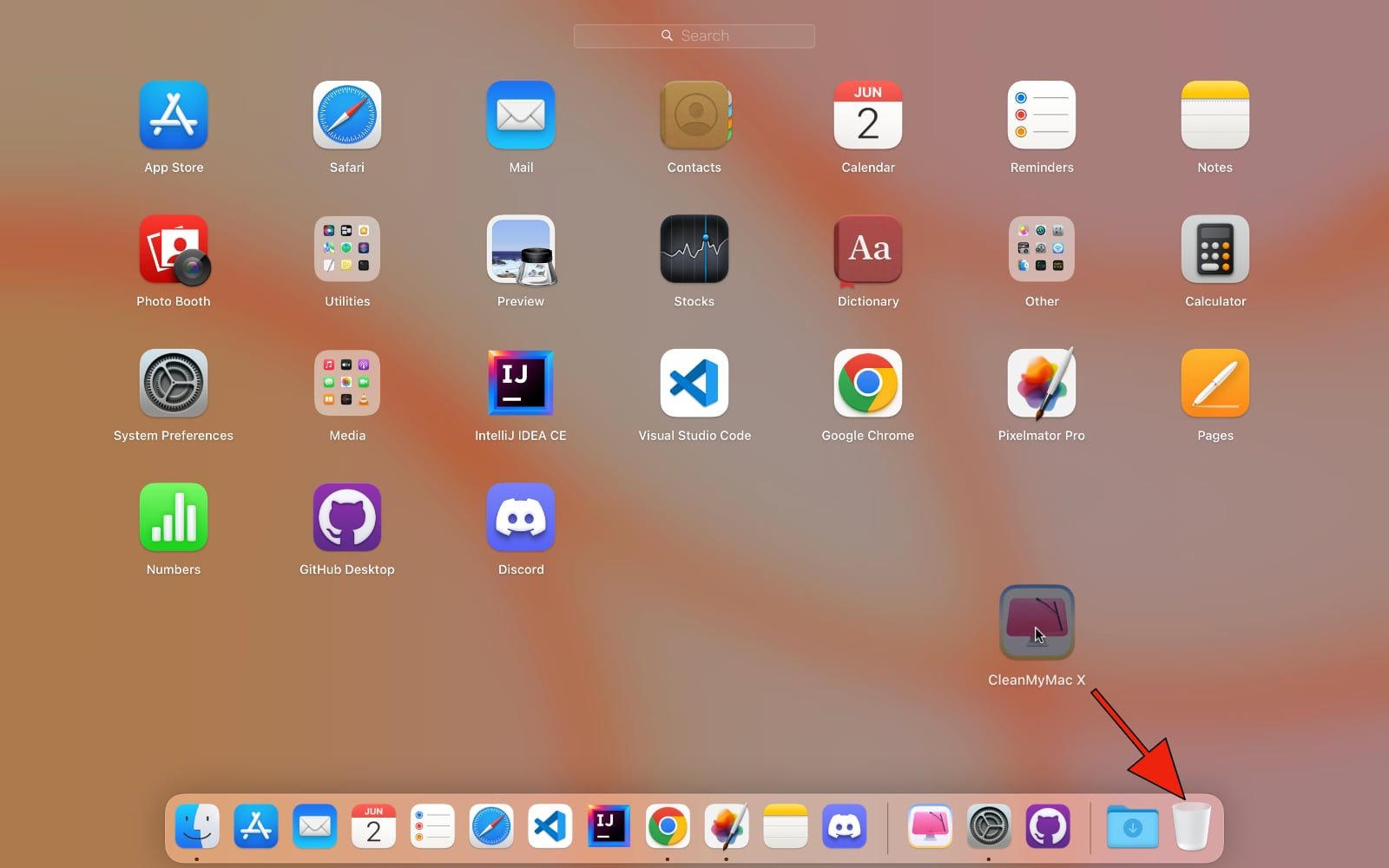Open App Store from Launchpad grid
The width and height of the screenshot is (1389, 868).
pos(174,115)
